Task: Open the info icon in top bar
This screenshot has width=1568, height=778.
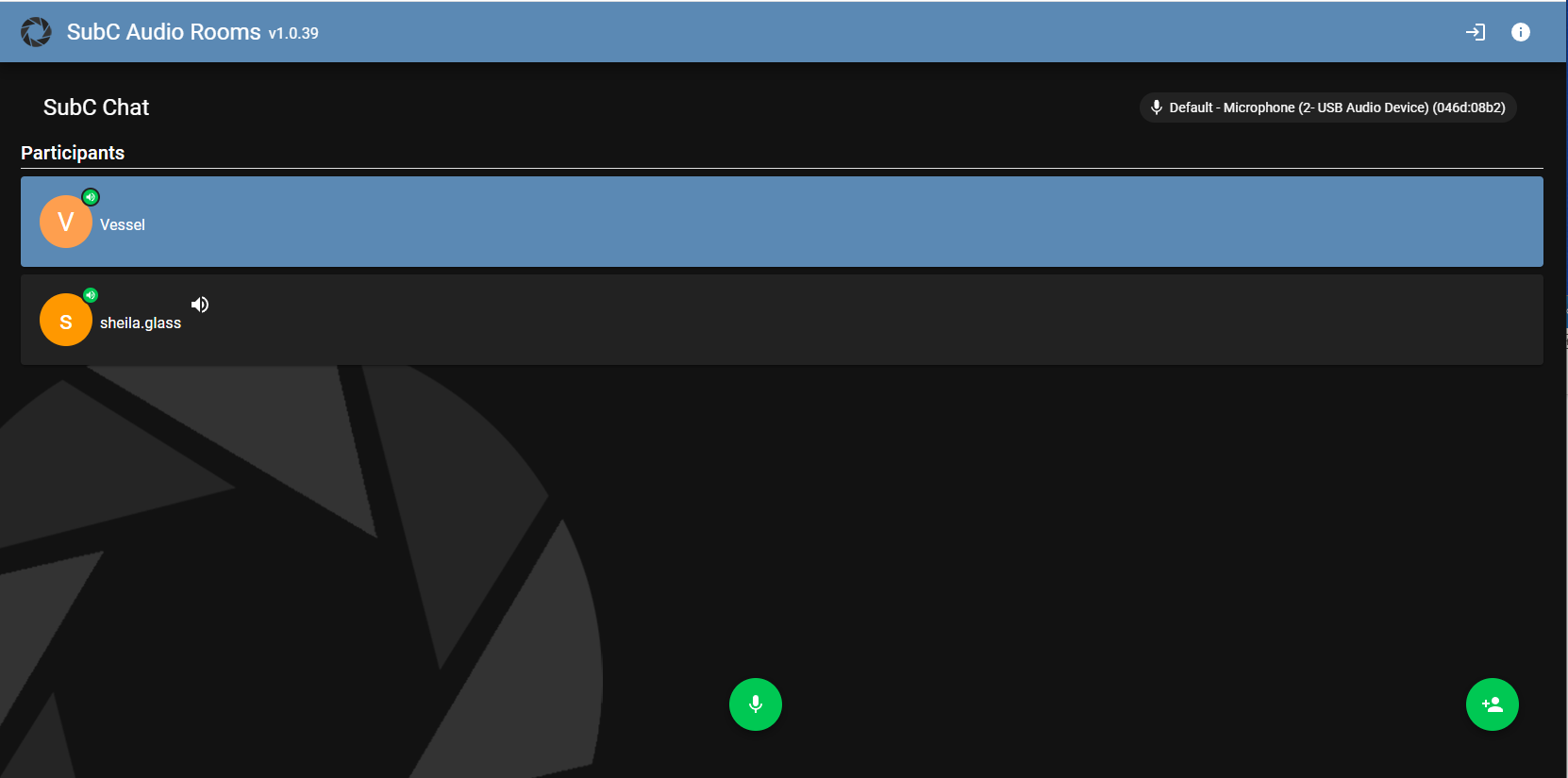Action: [1521, 32]
